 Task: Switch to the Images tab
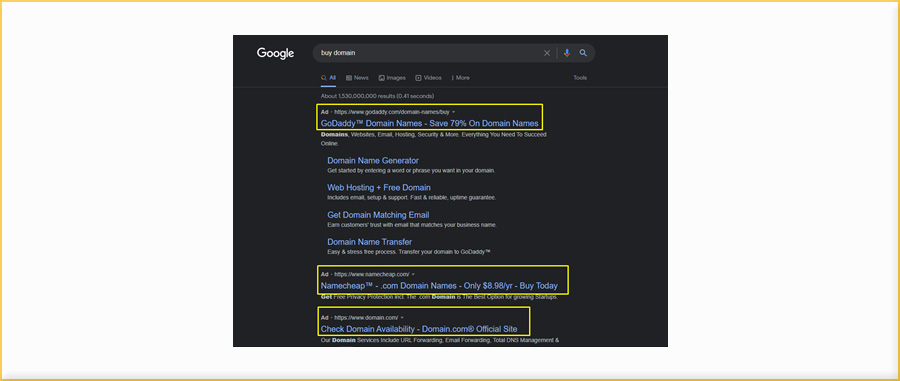392,77
